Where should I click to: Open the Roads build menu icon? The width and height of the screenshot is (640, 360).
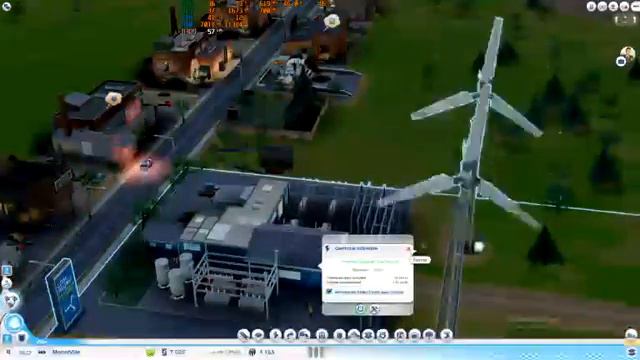click(x=244, y=335)
